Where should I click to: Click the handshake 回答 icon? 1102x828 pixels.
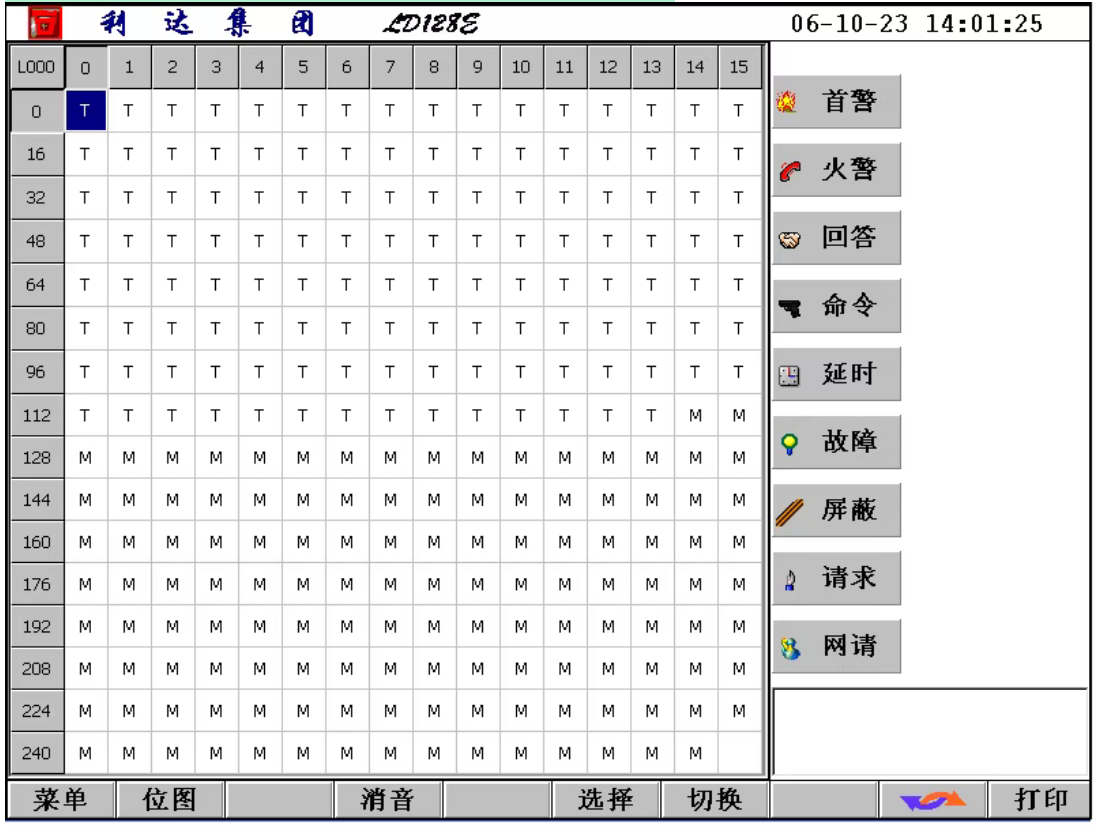tap(789, 240)
